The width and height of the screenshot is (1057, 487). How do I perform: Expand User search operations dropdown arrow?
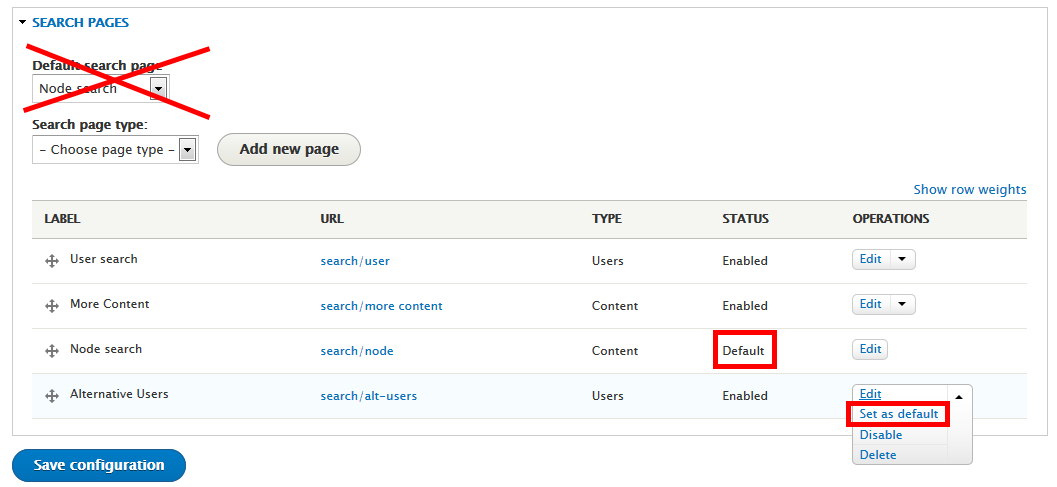click(902, 260)
